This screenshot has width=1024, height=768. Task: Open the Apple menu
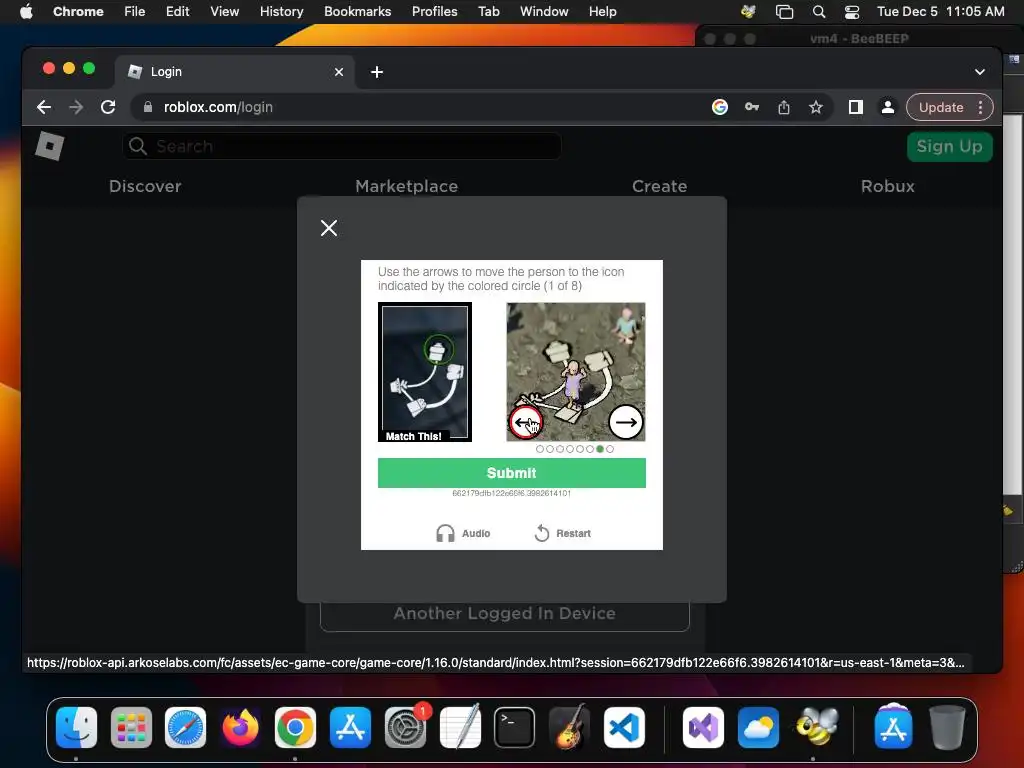[x=26, y=12]
